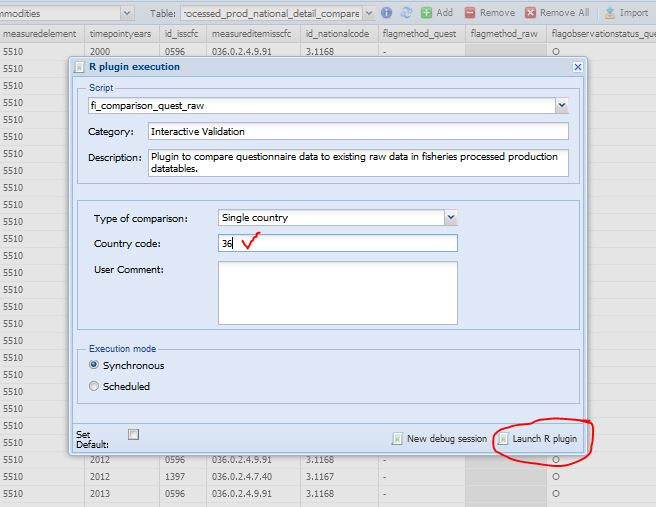The width and height of the screenshot is (656, 507).
Task: Open the Table selector dropdown
Action: tap(369, 13)
